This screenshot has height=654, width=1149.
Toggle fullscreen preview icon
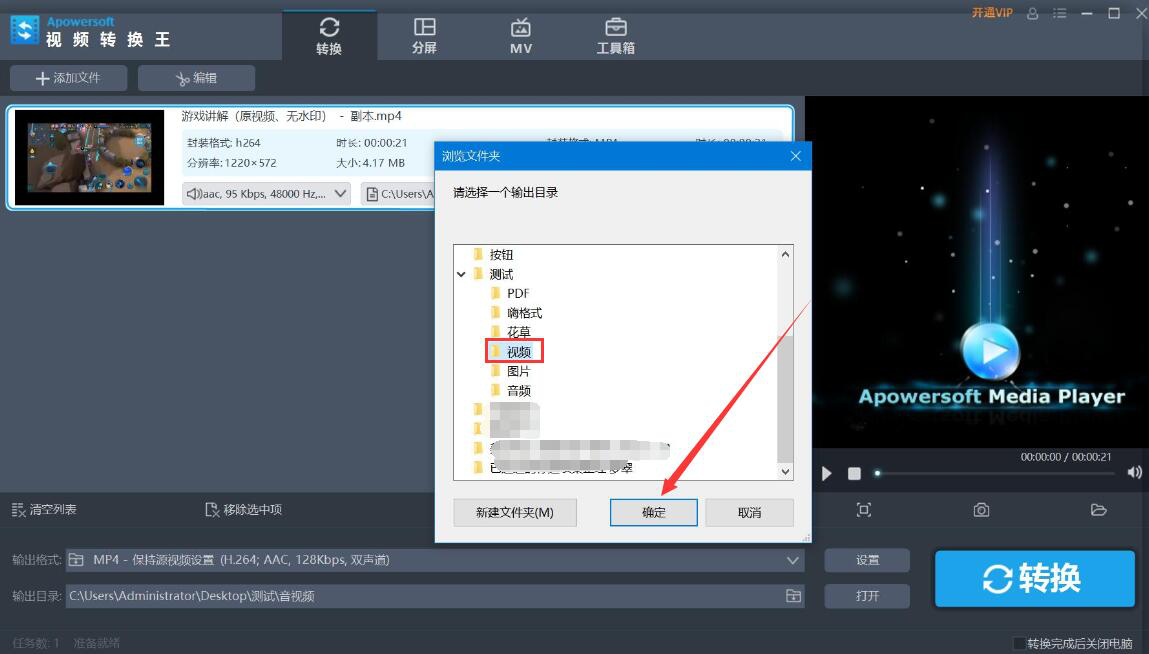pos(864,510)
